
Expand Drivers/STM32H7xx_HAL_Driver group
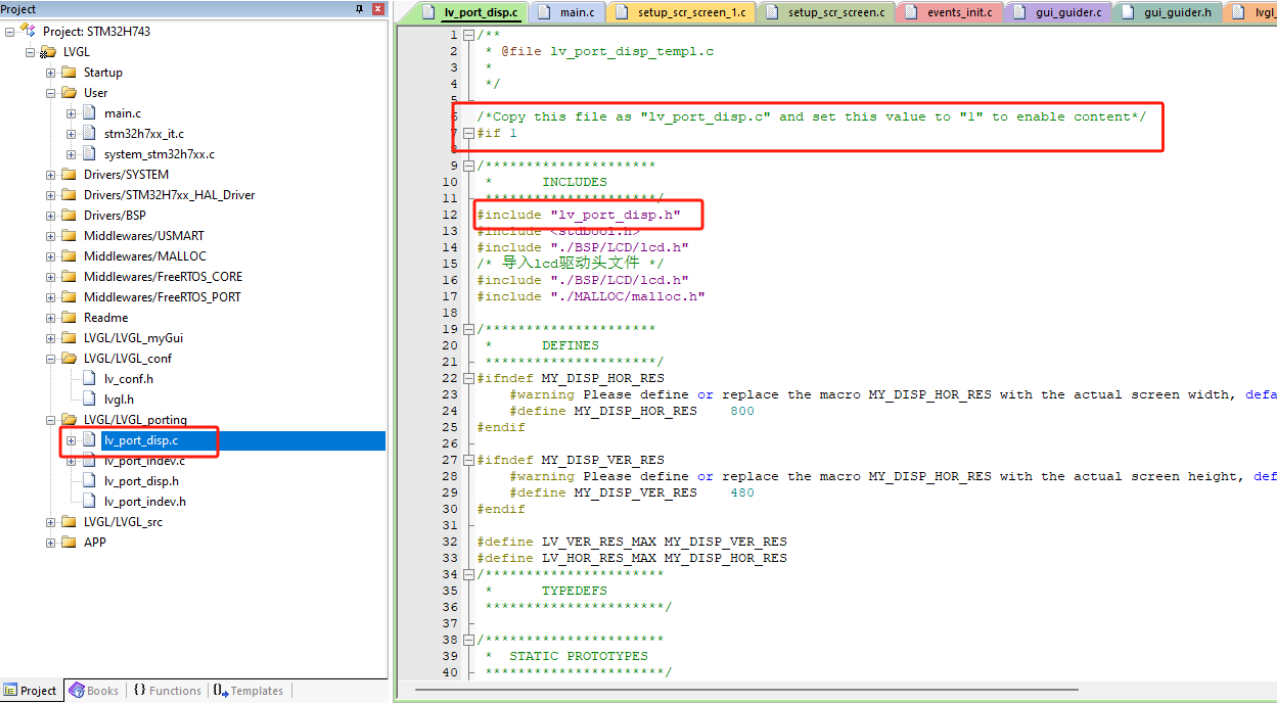tap(50, 195)
